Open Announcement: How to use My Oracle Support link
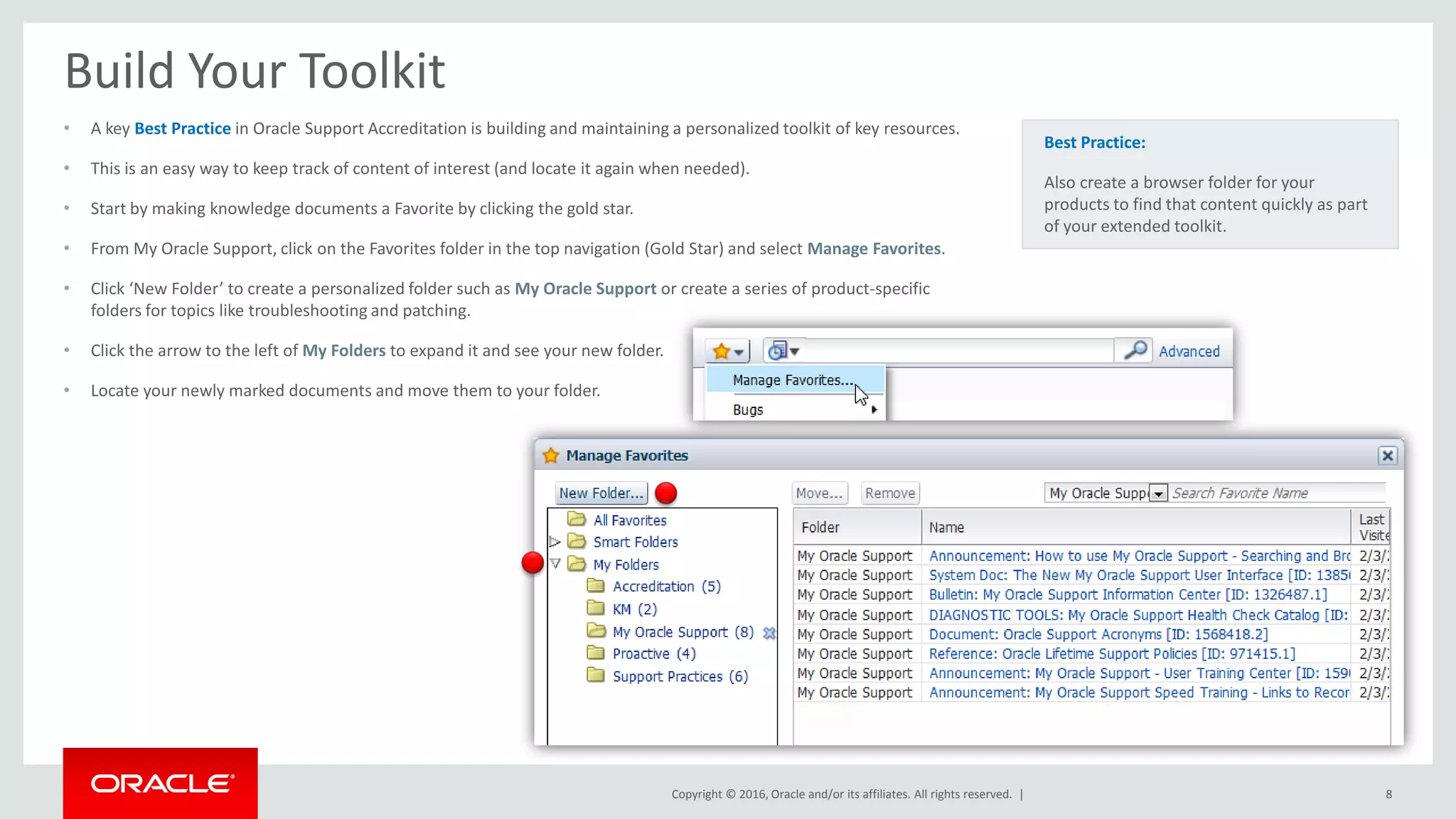Image resolution: width=1456 pixels, height=819 pixels. (x=1140, y=556)
